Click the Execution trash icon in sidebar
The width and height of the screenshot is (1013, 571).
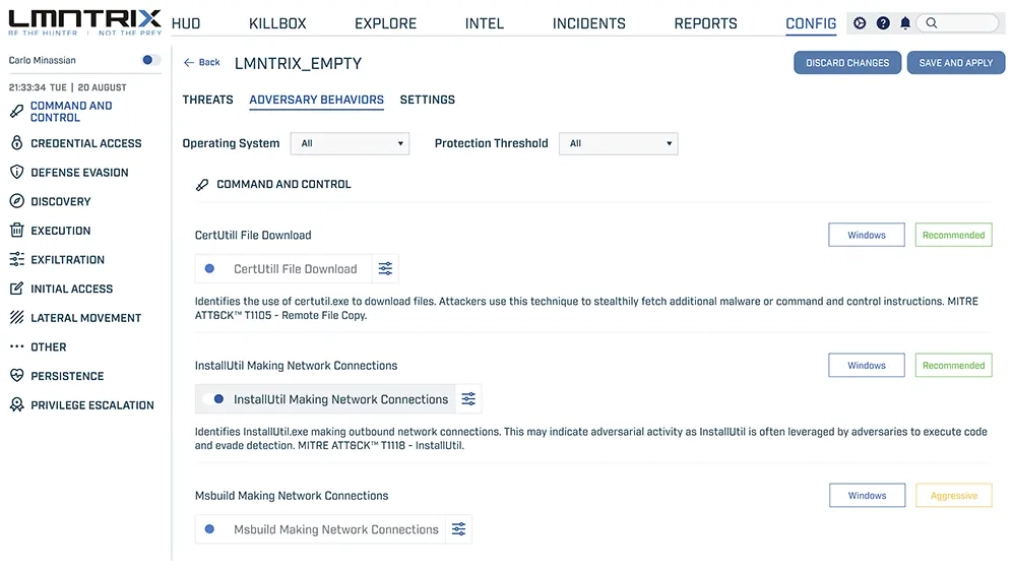click(16, 231)
